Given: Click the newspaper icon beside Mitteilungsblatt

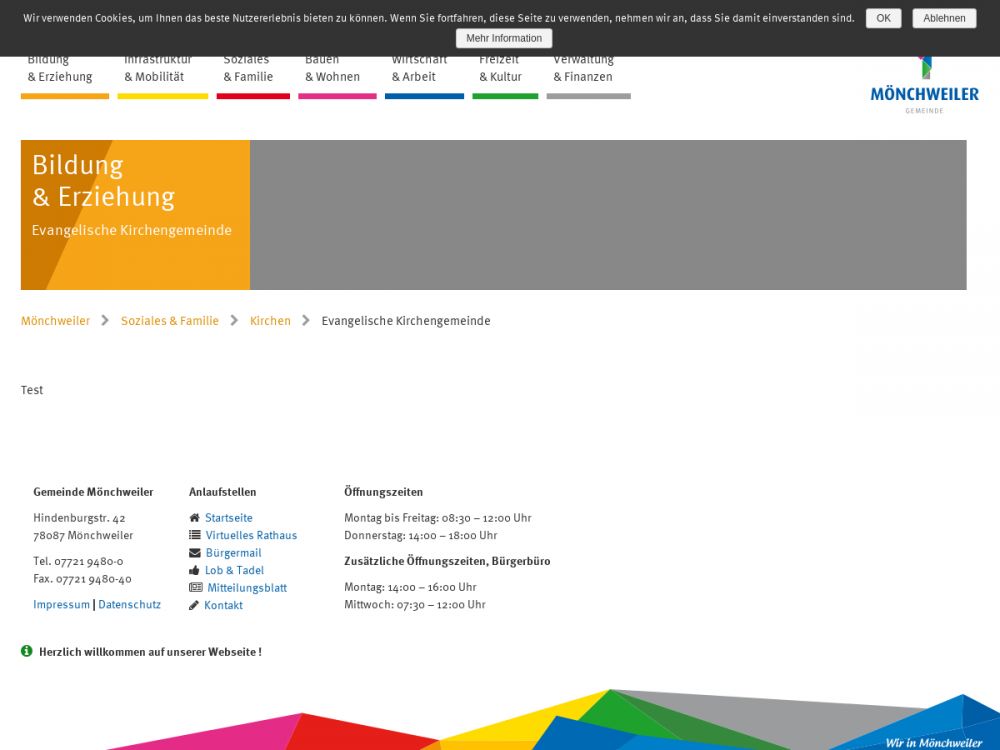Looking at the screenshot, I should [195, 588].
